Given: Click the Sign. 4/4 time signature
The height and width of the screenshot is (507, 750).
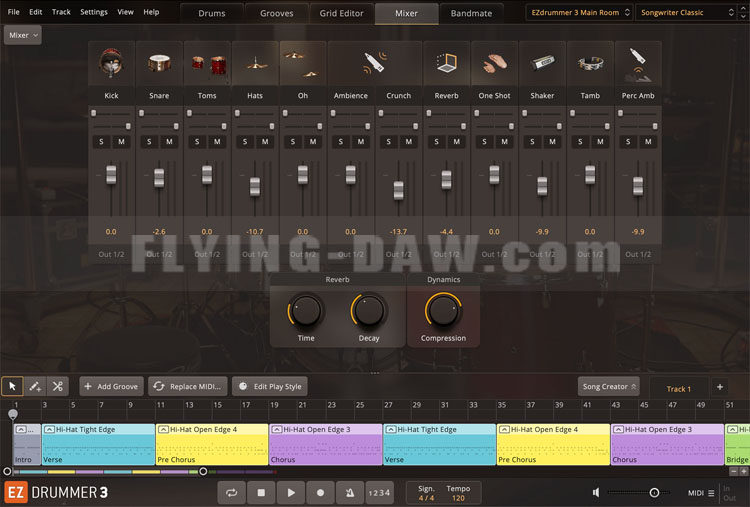Looking at the screenshot, I should (x=426, y=493).
